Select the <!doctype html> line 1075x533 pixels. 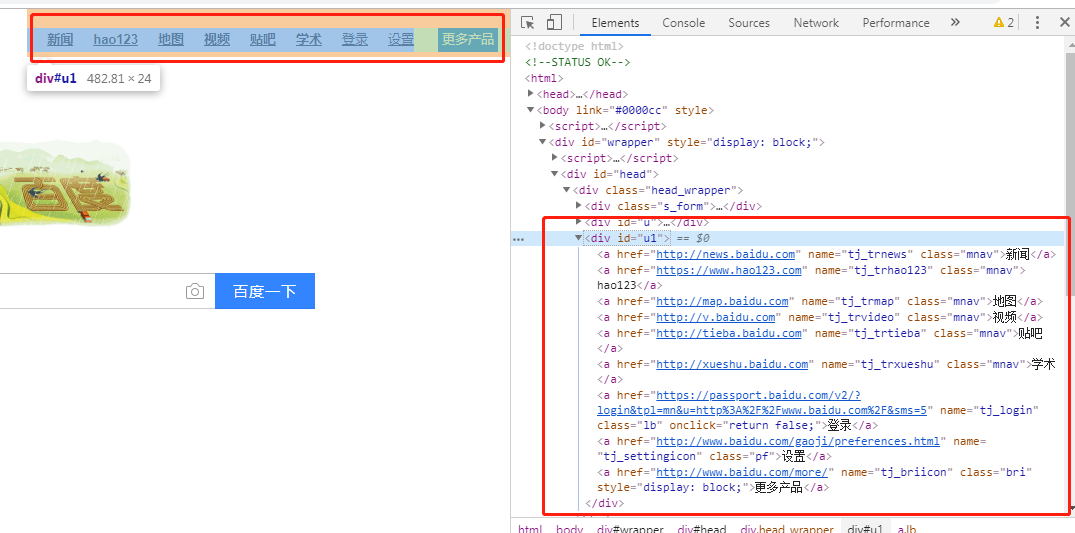(575, 47)
